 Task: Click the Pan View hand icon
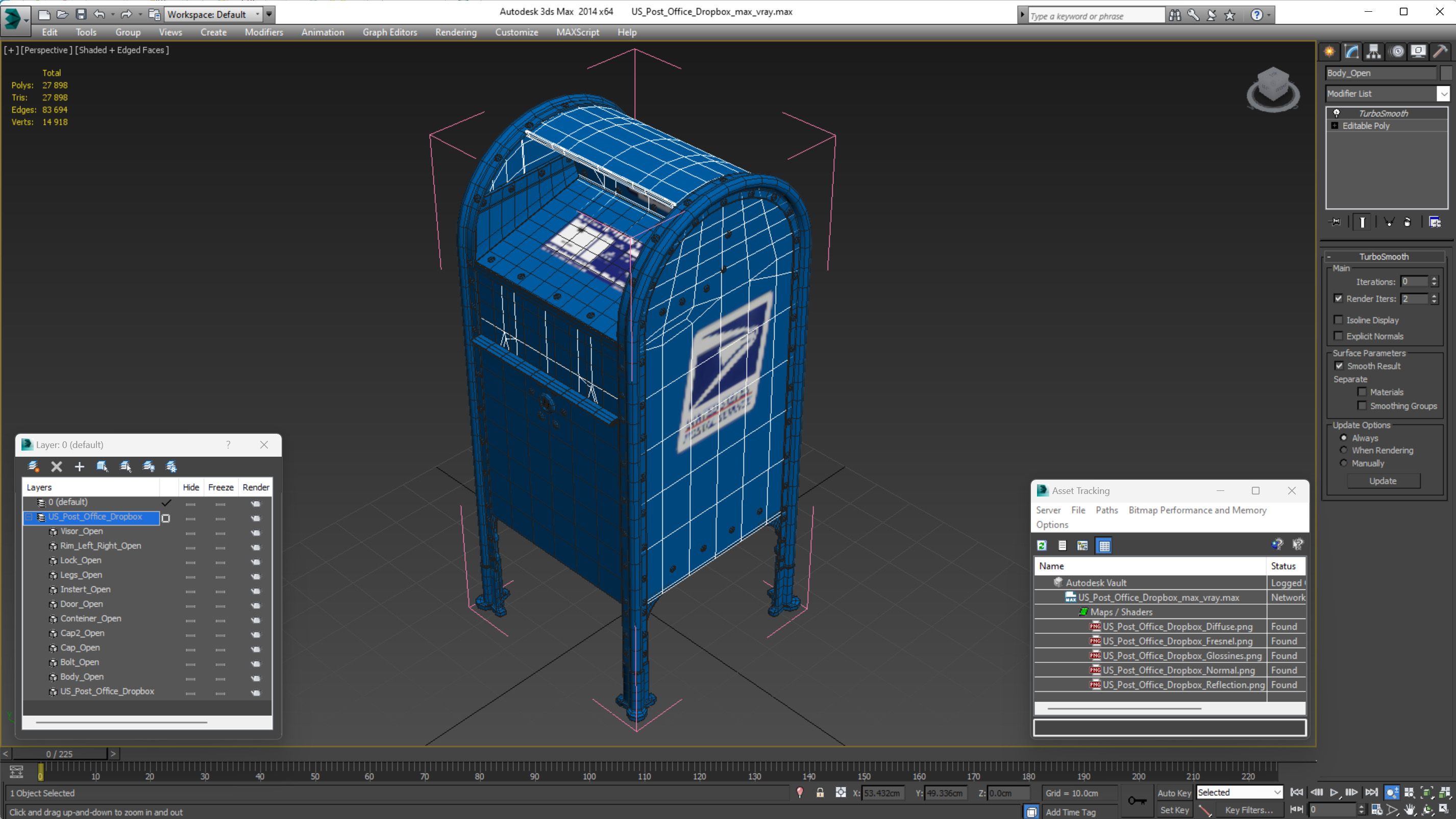pos(1410,809)
